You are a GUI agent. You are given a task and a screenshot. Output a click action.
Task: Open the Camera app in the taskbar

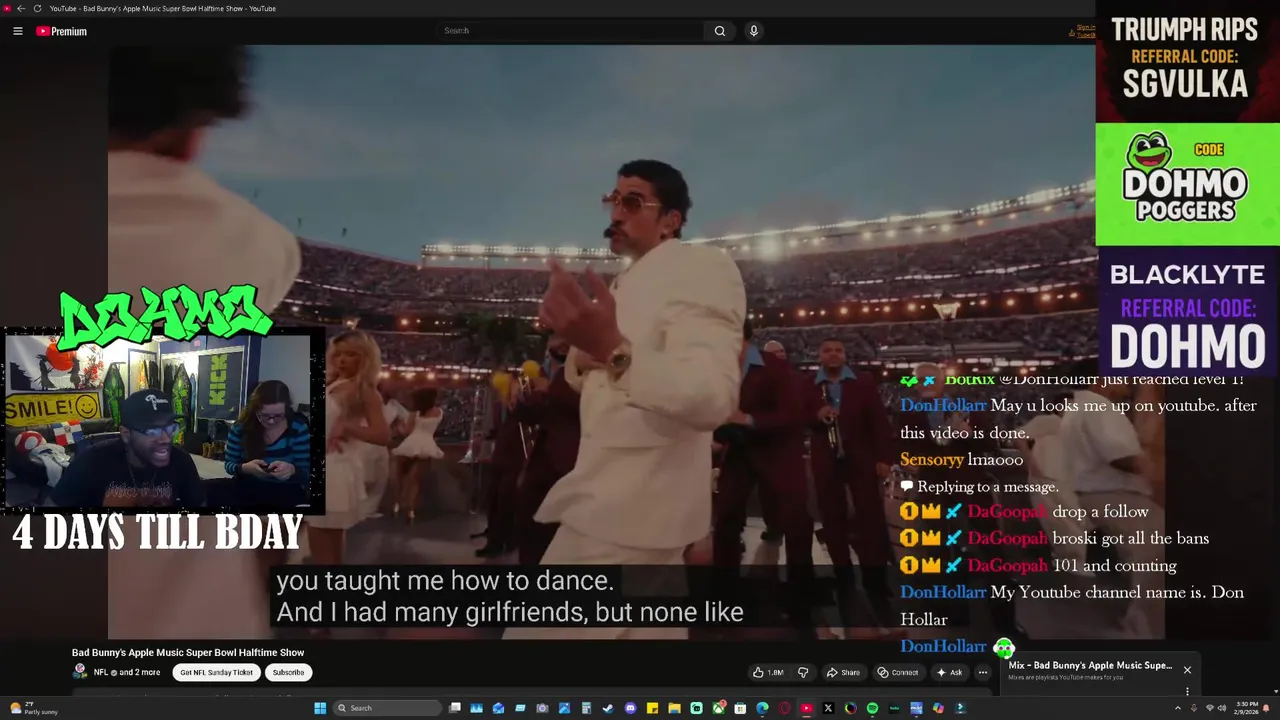pyautogui.click(x=542, y=708)
